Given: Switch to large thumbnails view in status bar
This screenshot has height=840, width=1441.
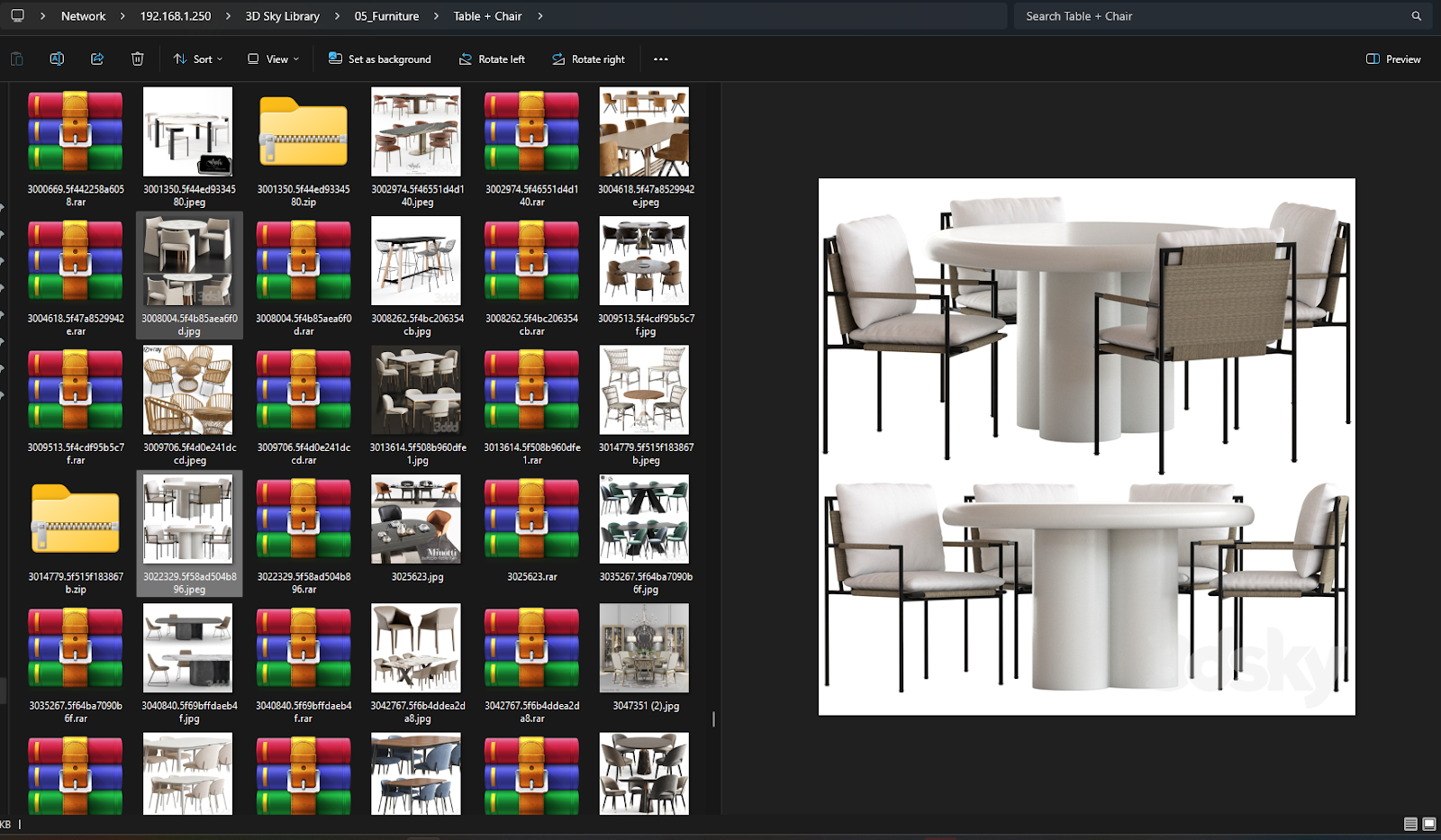Looking at the screenshot, I should (x=1428, y=824).
